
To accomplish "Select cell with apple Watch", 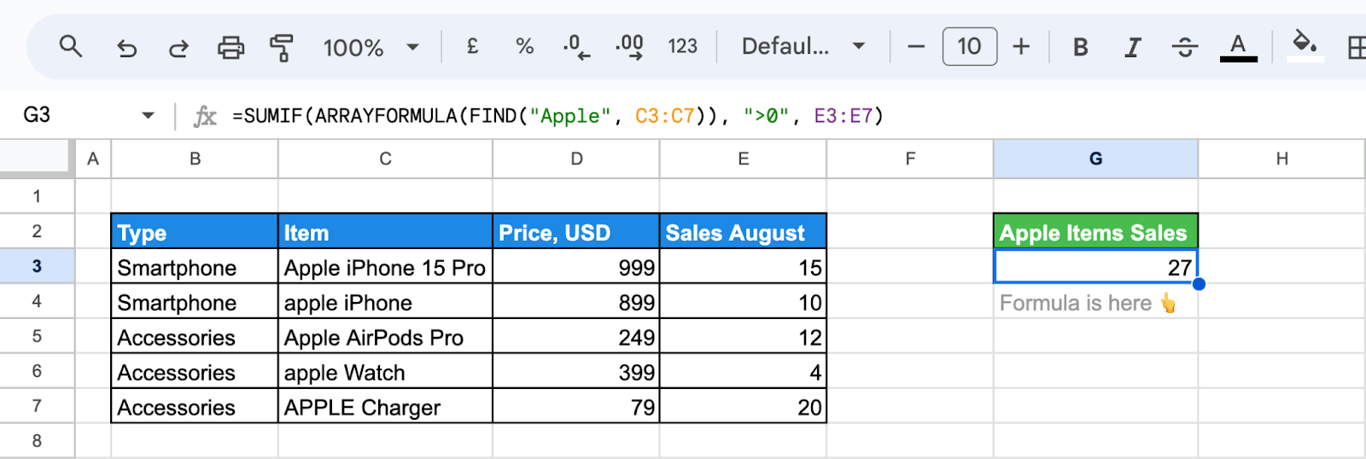I will pos(385,372).
